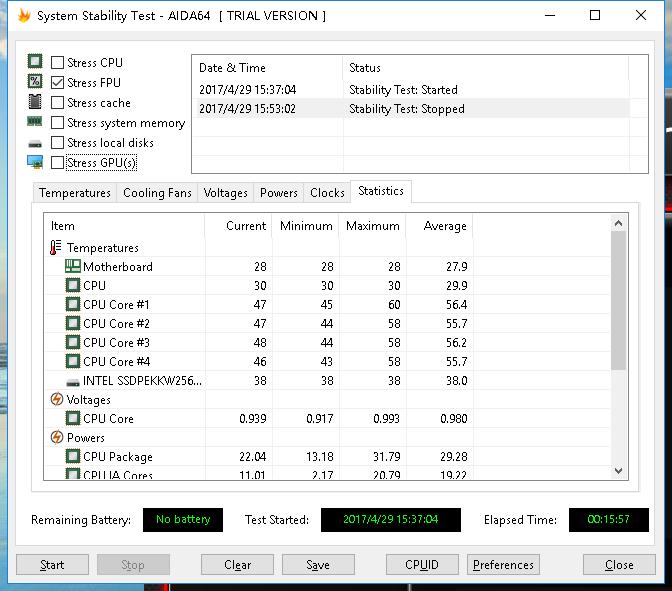672x591 pixels.
Task: Click the CPU Core #1 maximum value 60
Action: 394,305
